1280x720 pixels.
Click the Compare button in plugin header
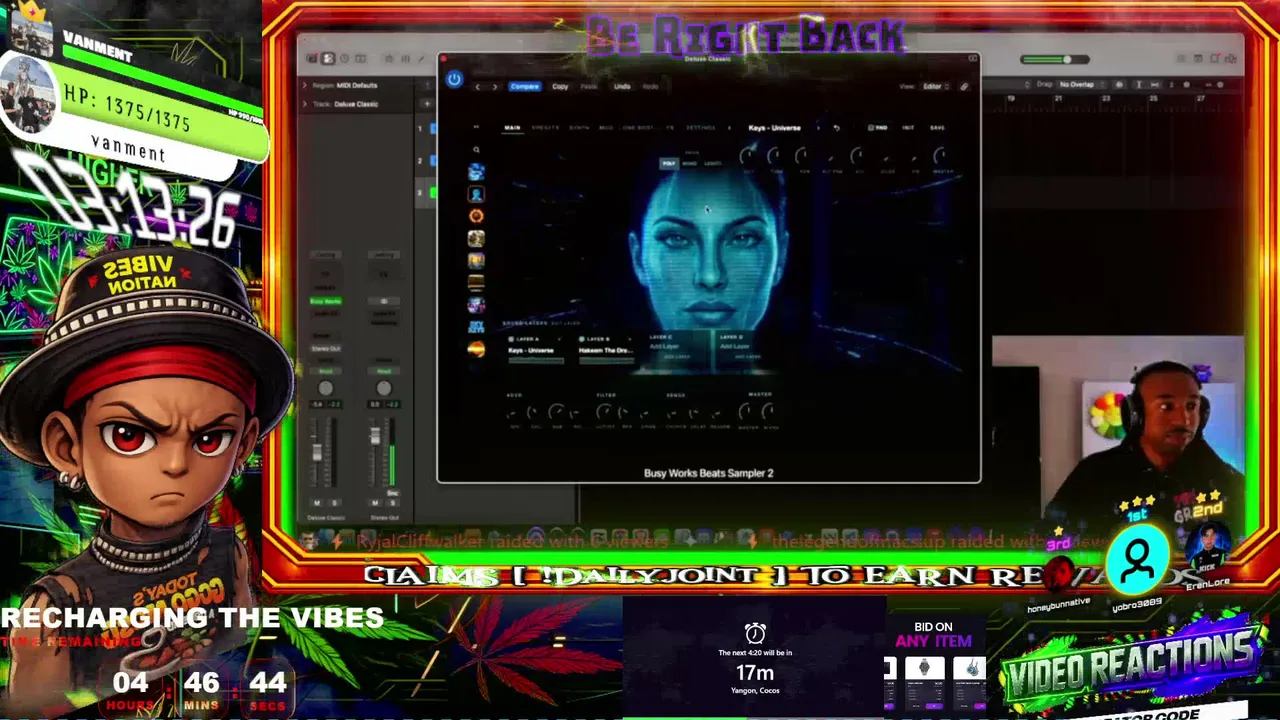click(x=524, y=87)
